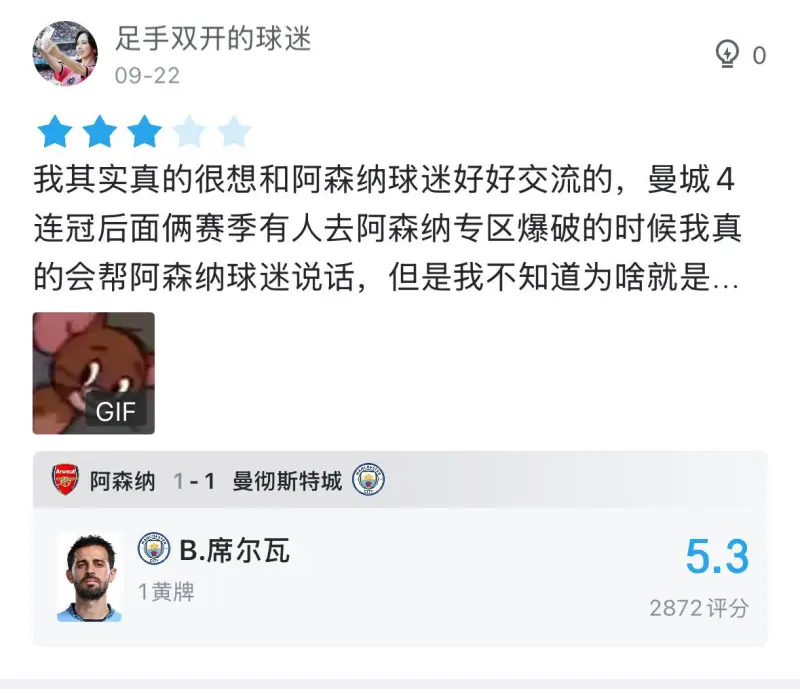
Task: Open the 阿森纳 1-1 曼彻斯特城 match header
Action: [x=400, y=480]
